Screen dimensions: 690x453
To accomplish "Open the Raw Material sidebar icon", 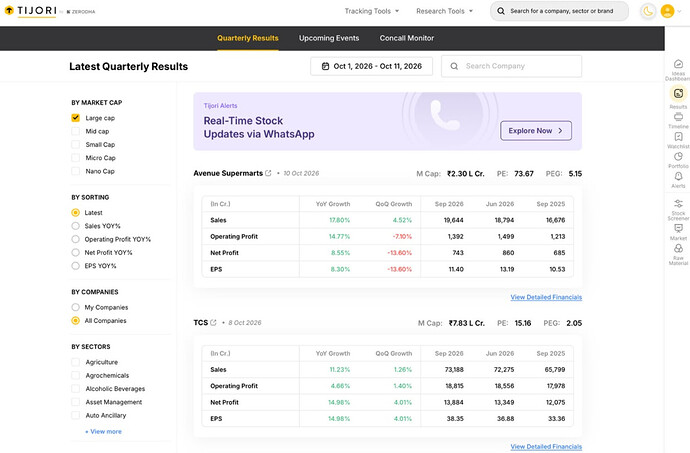I will click(x=678, y=248).
